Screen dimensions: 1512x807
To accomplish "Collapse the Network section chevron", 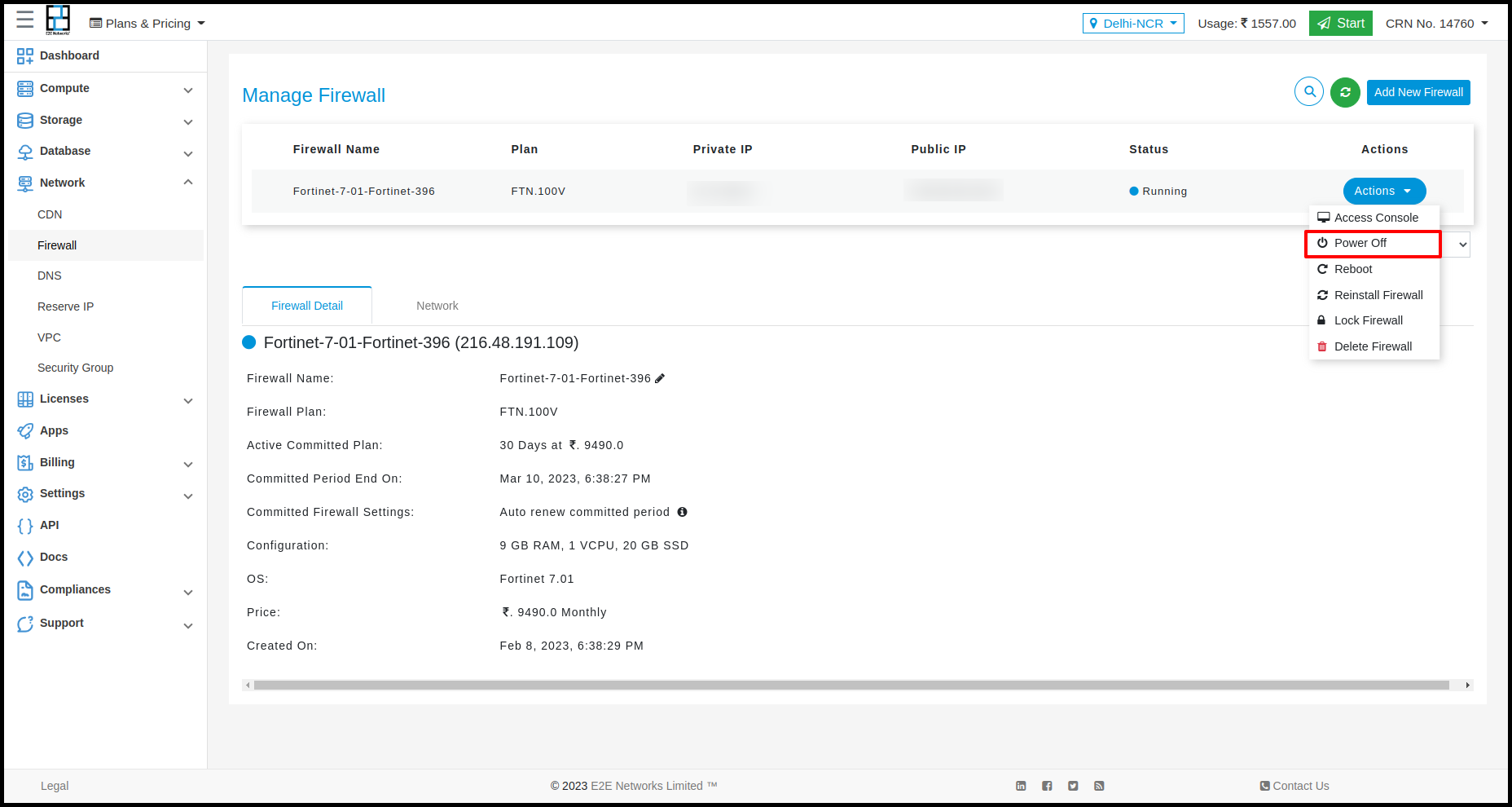I will [x=188, y=183].
